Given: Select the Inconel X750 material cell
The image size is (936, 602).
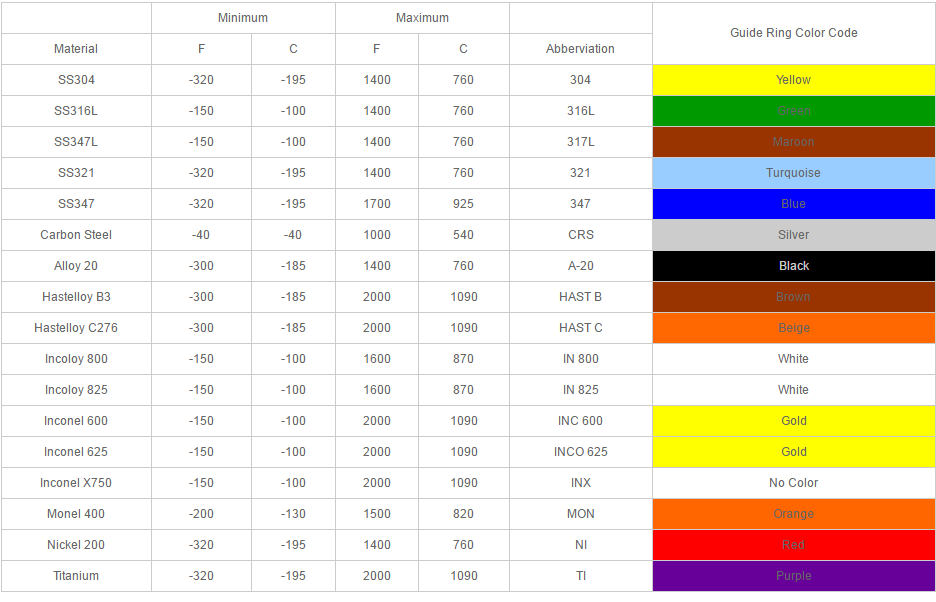Looking at the screenshot, I should [x=76, y=483].
